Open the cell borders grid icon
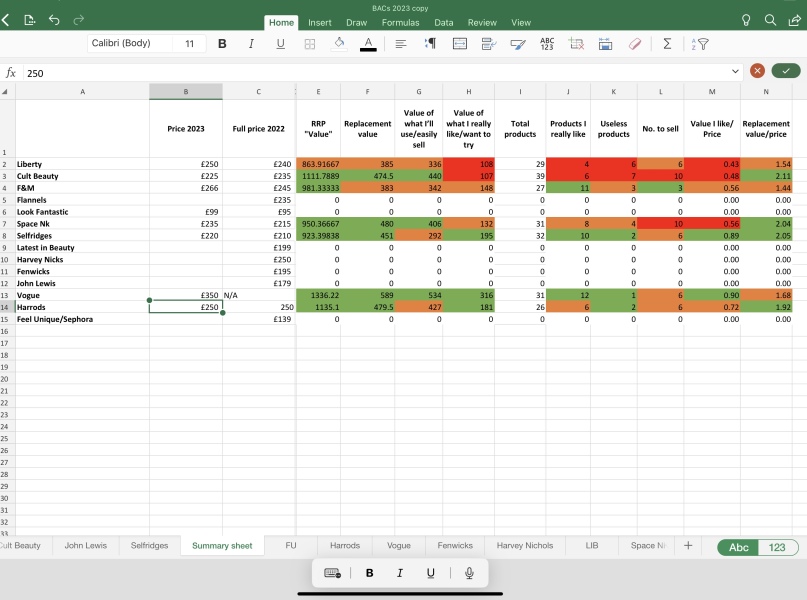 [x=311, y=43]
